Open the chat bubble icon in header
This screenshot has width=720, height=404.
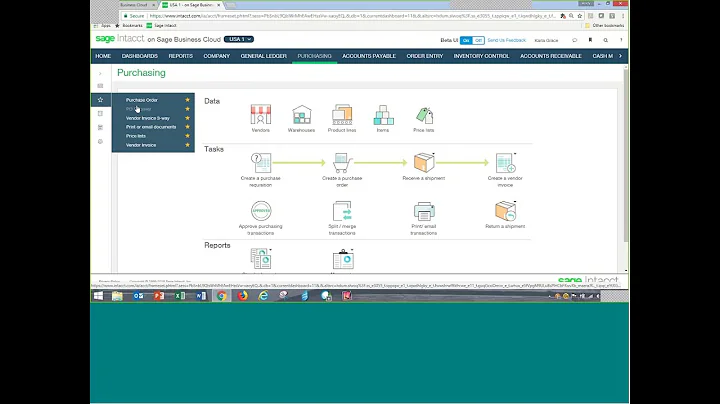point(574,40)
